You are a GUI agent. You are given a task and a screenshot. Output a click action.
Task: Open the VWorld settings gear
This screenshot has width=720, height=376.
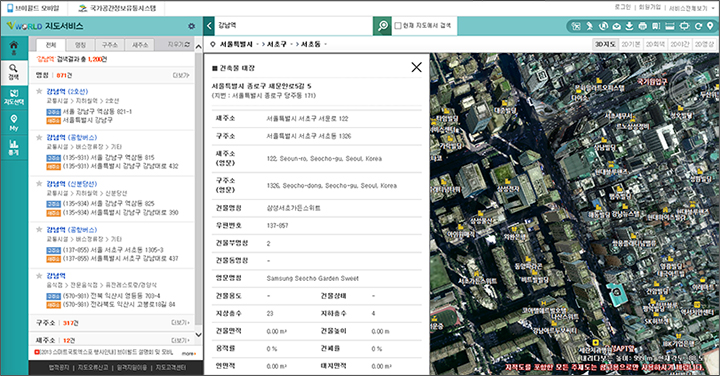pyautogui.click(x=191, y=26)
